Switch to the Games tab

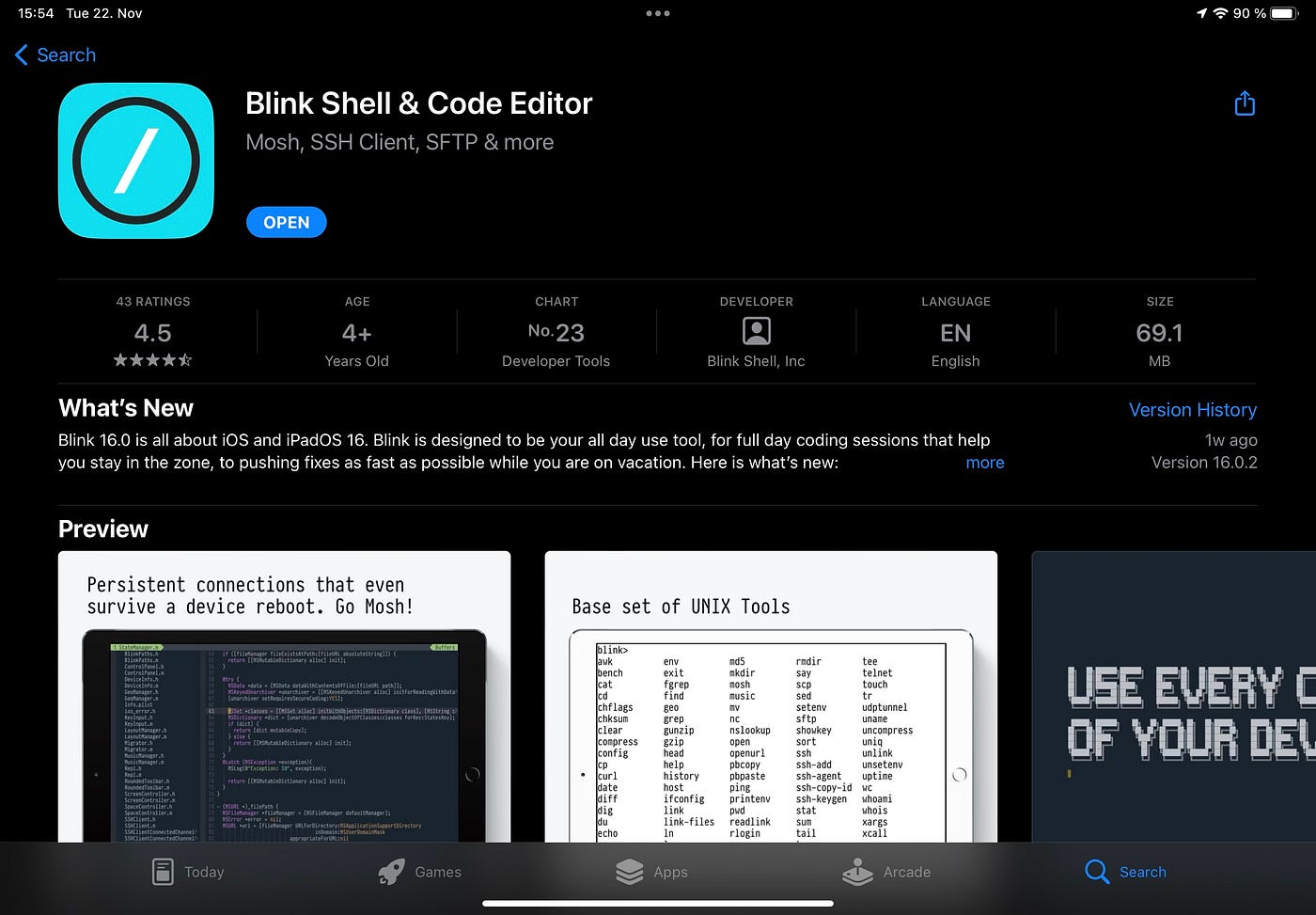click(419, 872)
